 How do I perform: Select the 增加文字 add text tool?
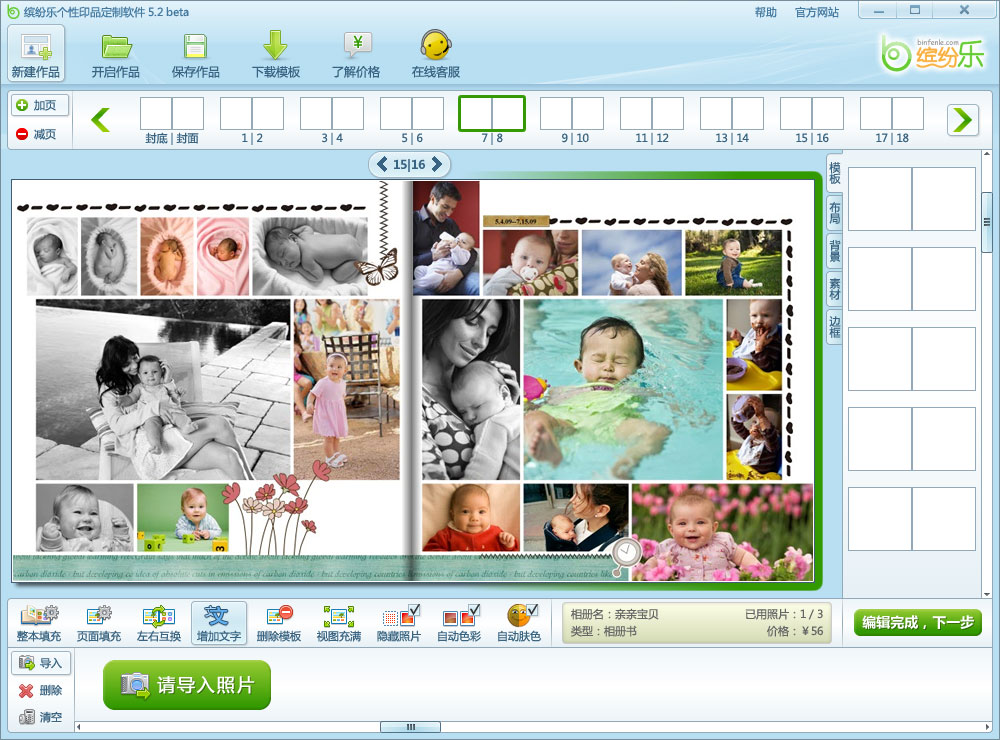click(x=218, y=622)
